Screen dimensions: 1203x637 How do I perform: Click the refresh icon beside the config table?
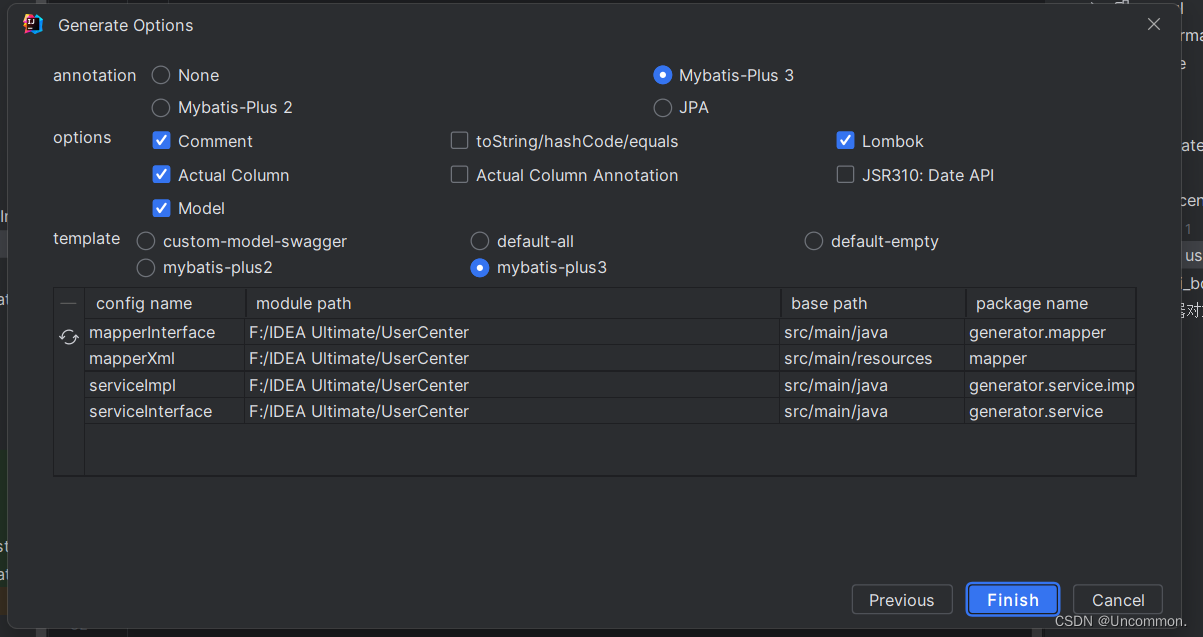click(69, 337)
